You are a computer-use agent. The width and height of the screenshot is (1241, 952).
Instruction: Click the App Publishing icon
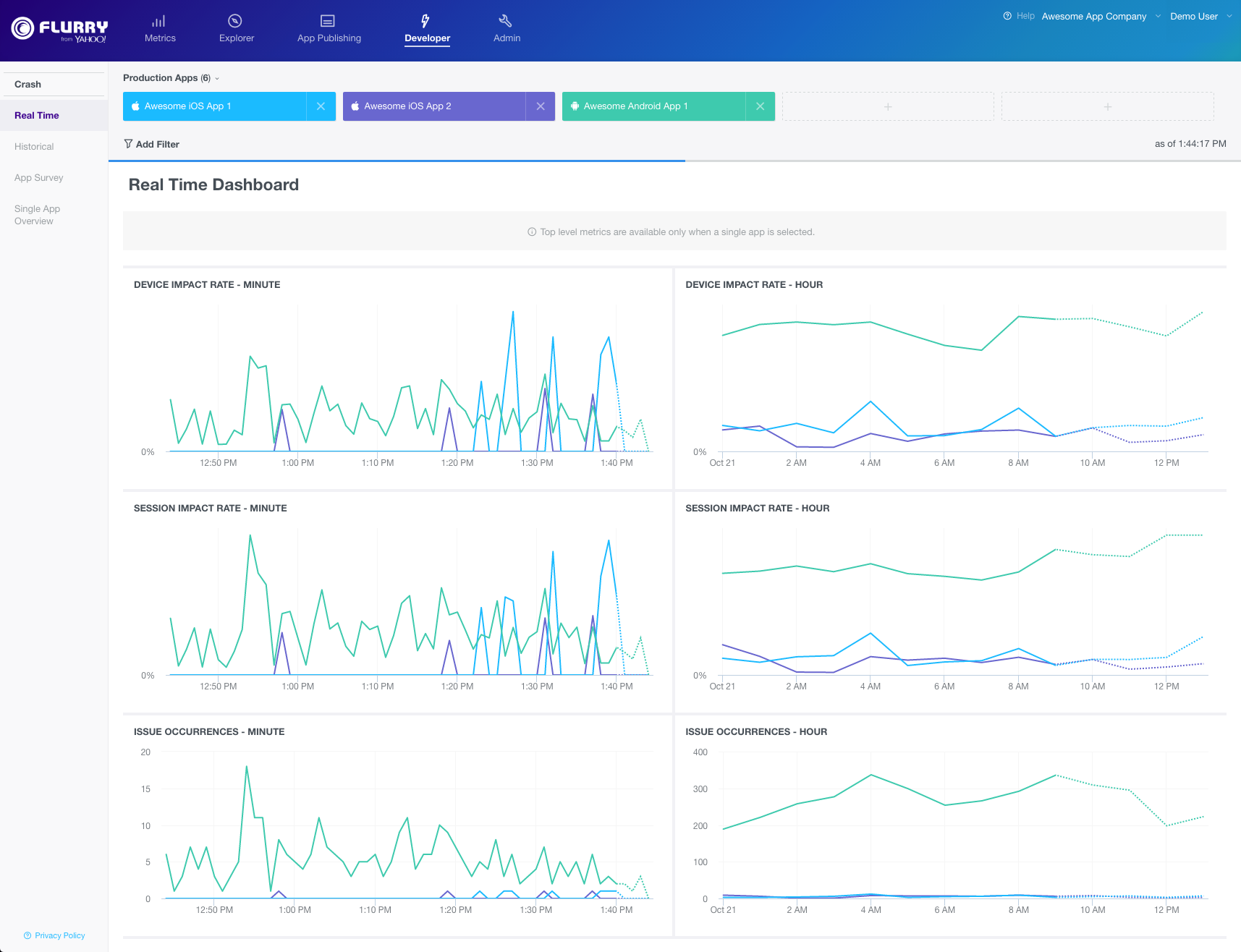pos(328,21)
